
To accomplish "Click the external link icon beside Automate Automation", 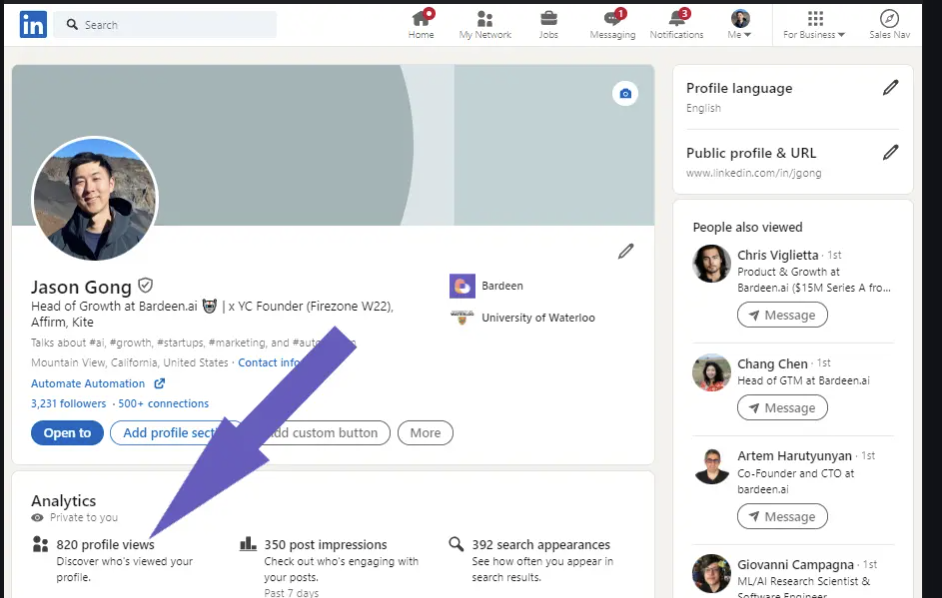I will pyautogui.click(x=159, y=383).
